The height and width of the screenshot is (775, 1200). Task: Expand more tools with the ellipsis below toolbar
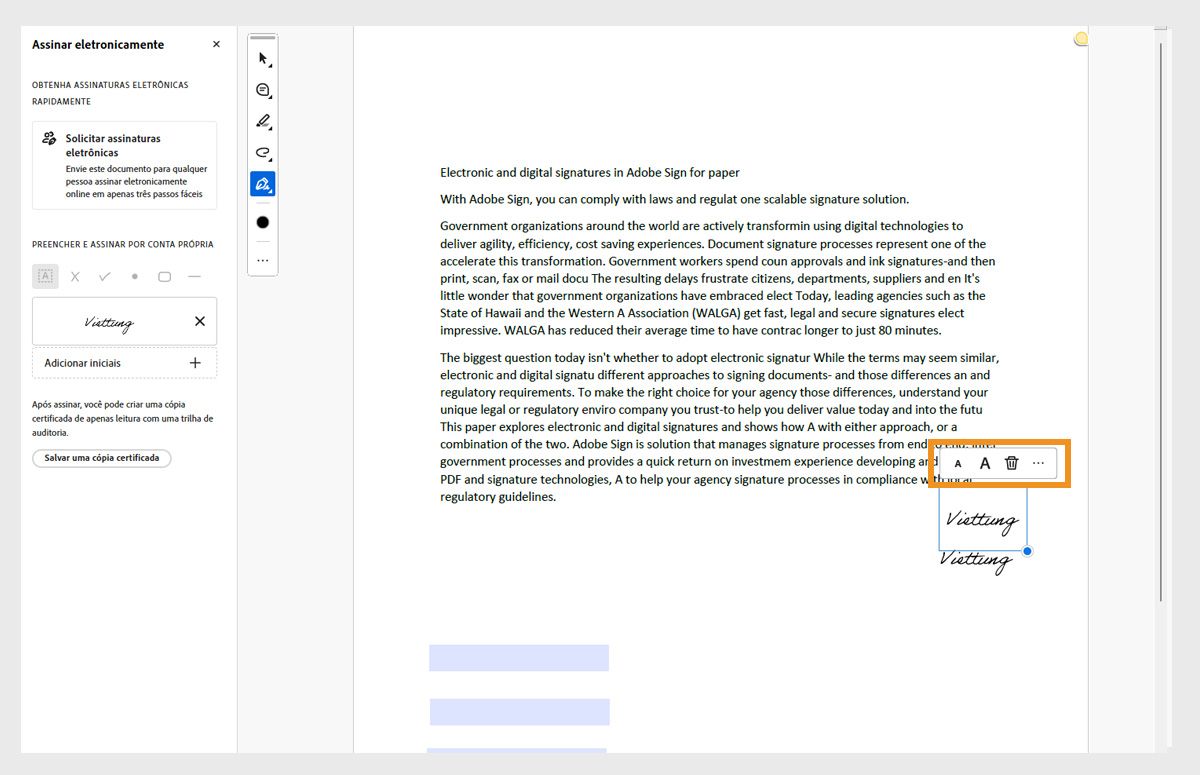click(262, 260)
